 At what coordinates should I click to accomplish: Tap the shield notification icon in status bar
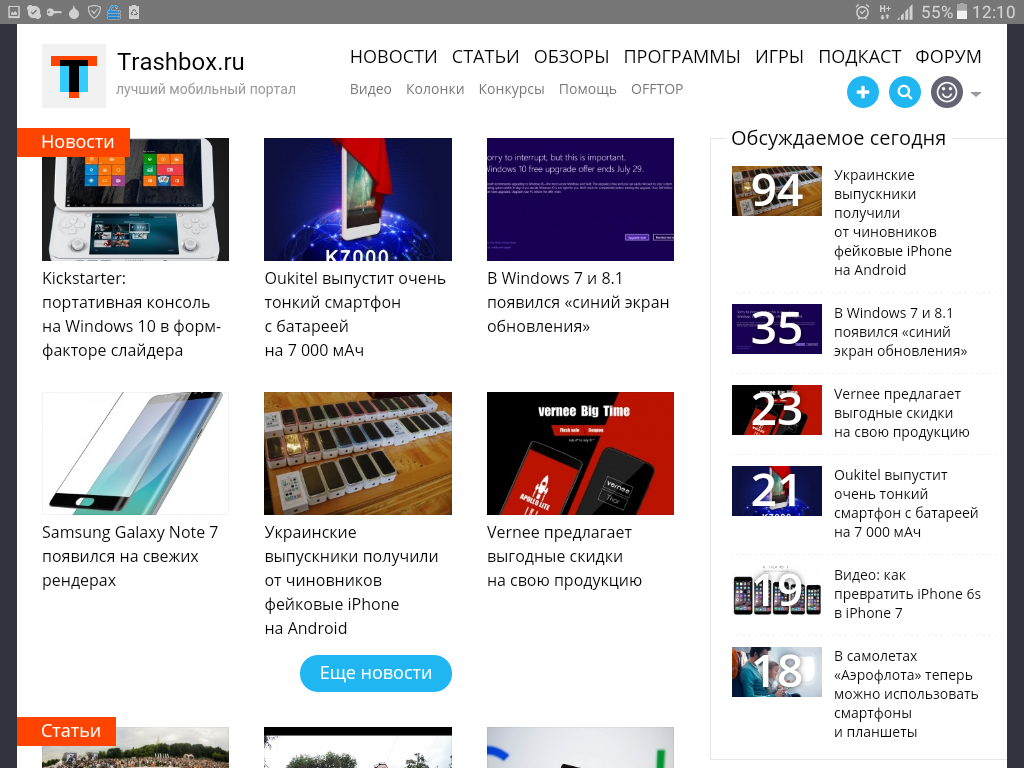point(94,12)
